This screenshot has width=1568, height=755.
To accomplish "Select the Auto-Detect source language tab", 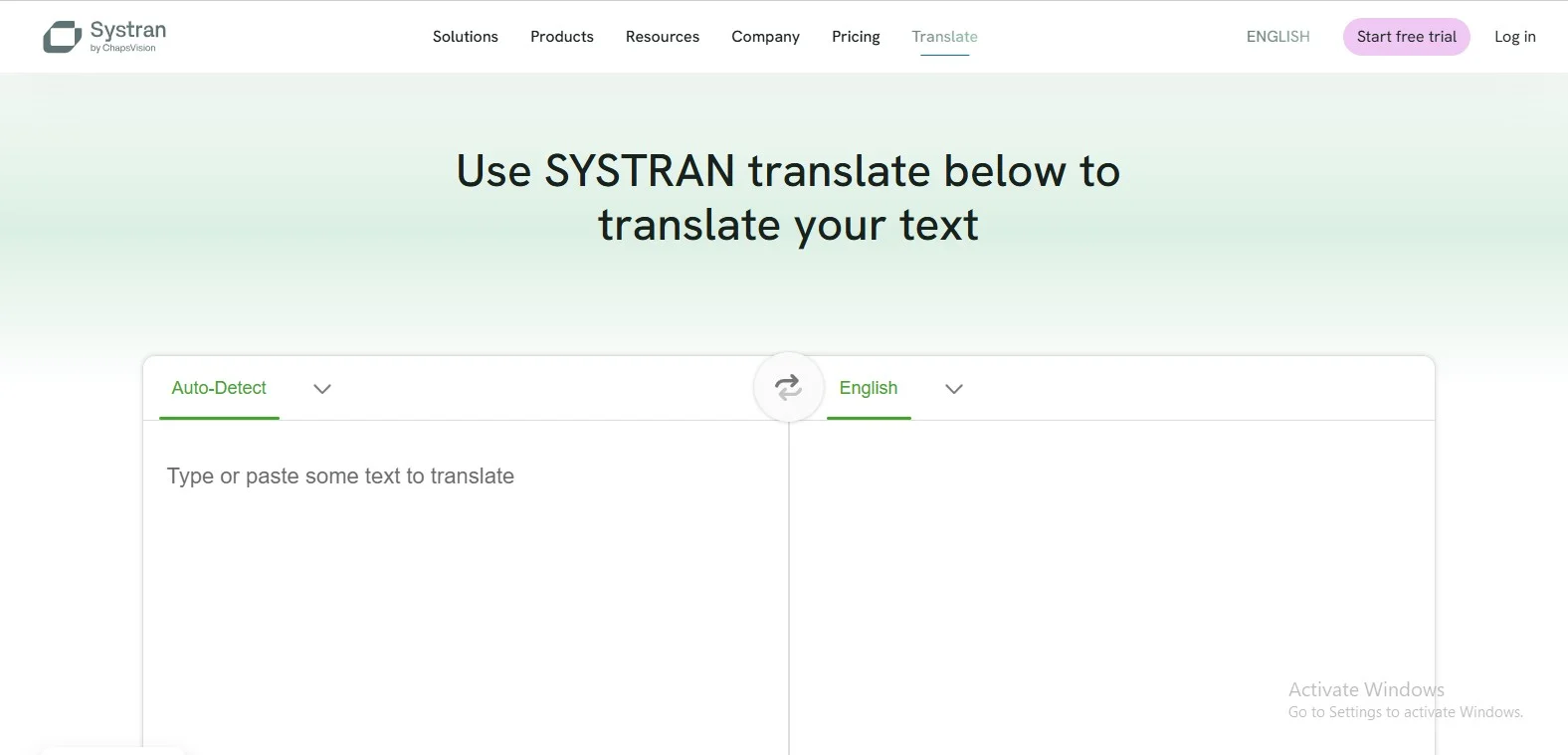I will pos(219,388).
